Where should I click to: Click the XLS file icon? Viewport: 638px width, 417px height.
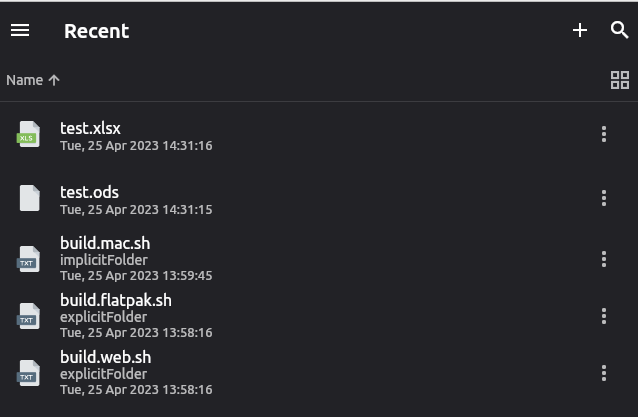tap(28, 134)
